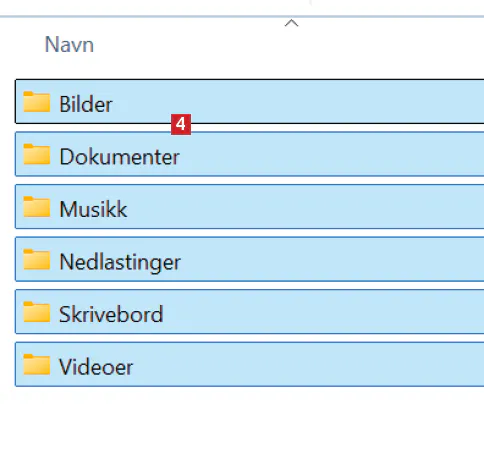Click the Musikk folder name text
Viewport: 484px width, 457px height.
pyautogui.click(x=93, y=209)
